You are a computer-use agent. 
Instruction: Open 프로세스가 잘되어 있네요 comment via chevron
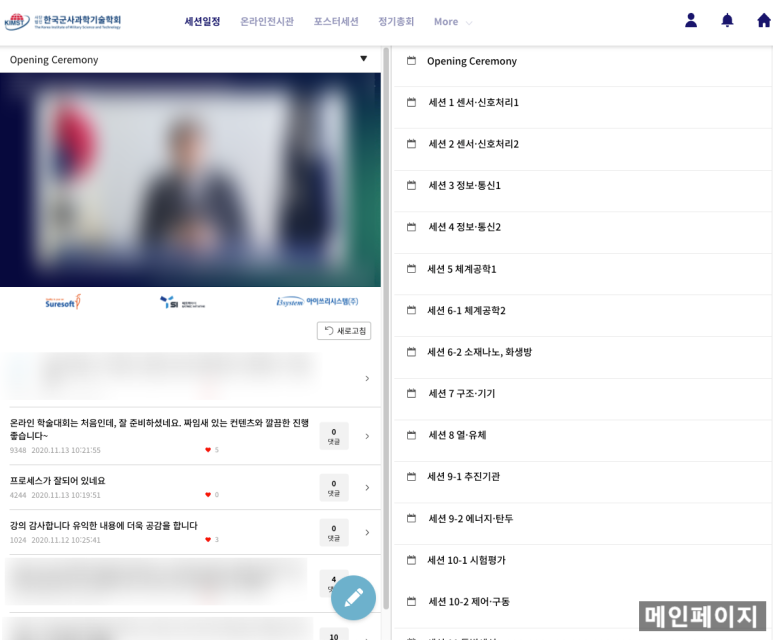point(367,487)
